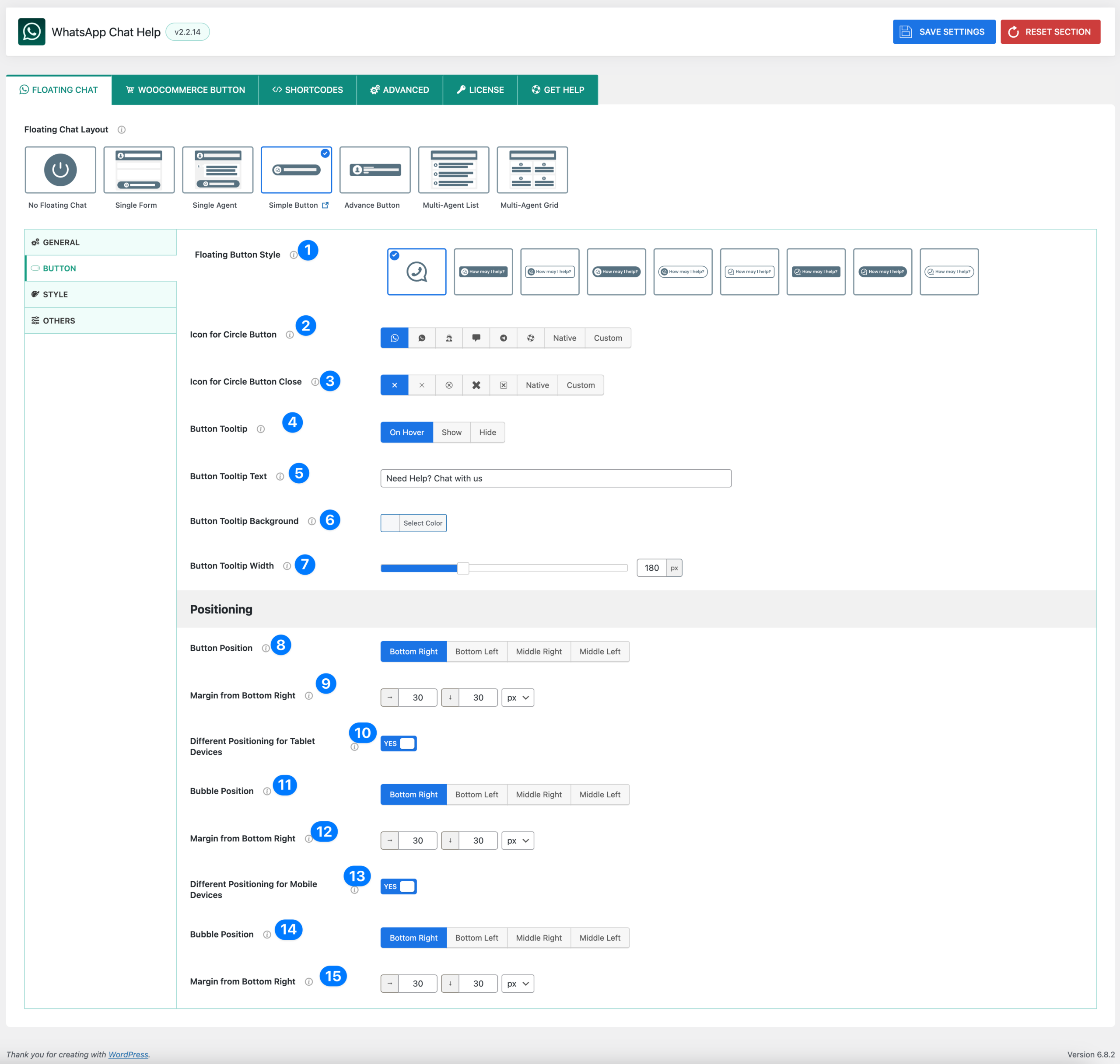
Task: Click the info icon beside Floating Chat Layout
Action: point(122,130)
